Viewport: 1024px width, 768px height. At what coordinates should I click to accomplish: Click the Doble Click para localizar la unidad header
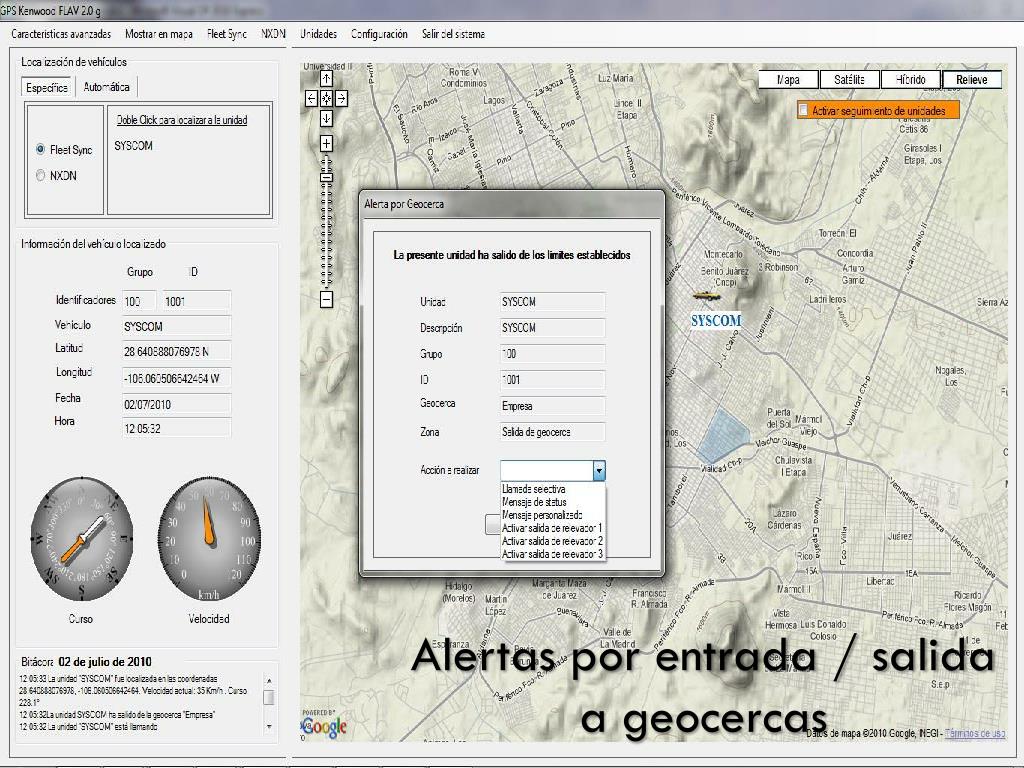[x=182, y=120]
